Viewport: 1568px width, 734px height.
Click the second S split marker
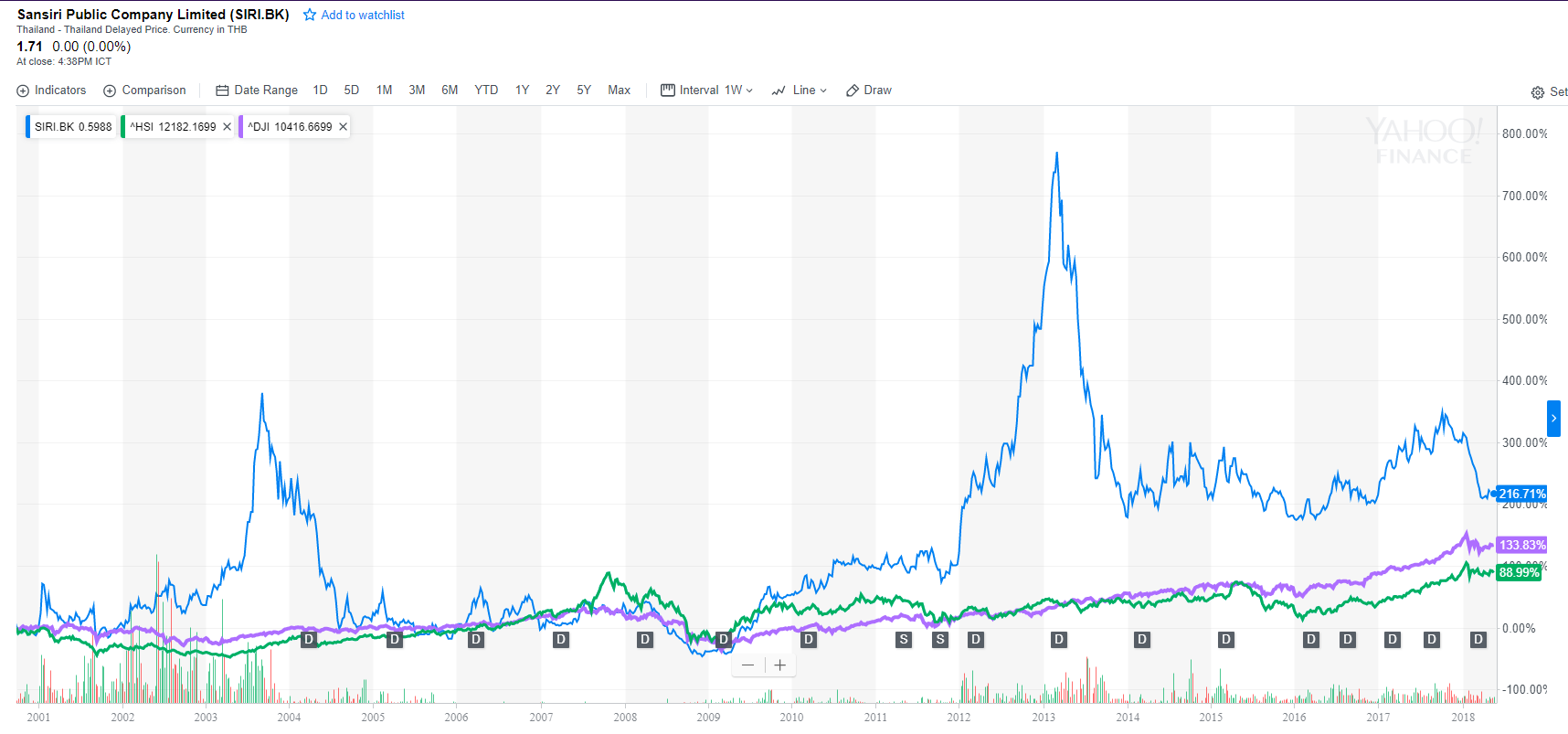940,639
